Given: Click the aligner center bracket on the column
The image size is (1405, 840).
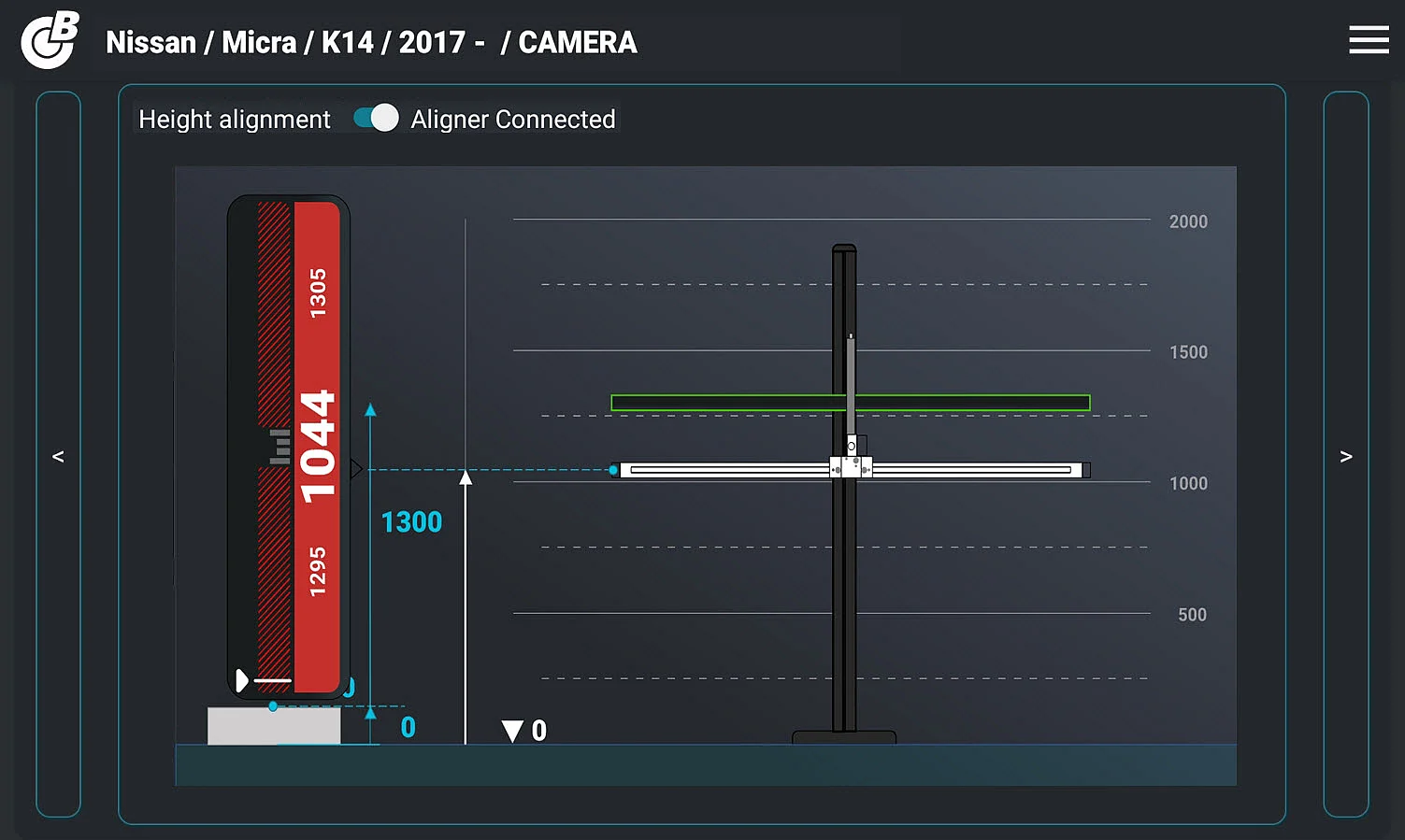Looking at the screenshot, I should (x=851, y=466).
